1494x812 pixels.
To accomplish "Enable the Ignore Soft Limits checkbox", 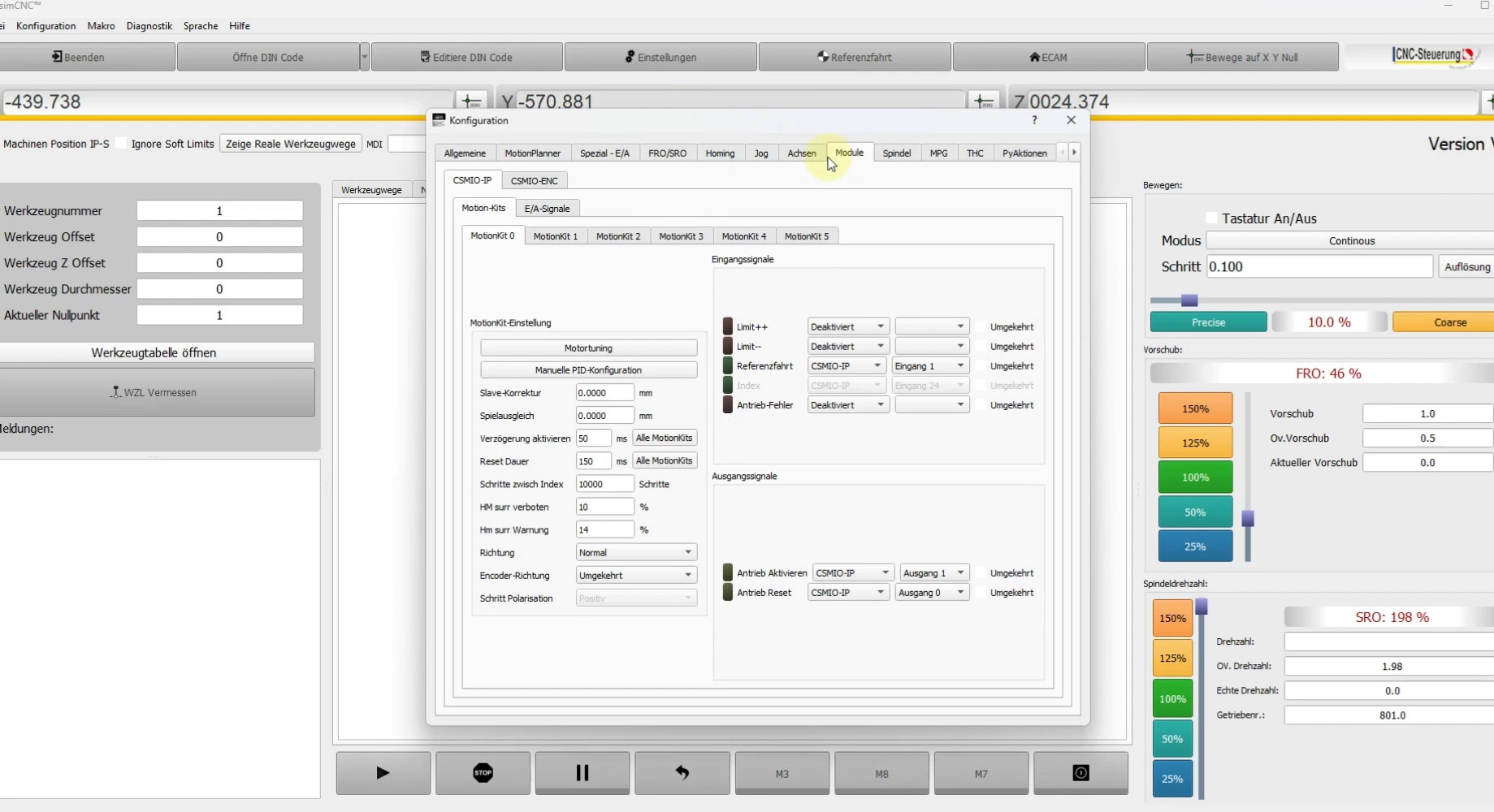I will point(121,144).
